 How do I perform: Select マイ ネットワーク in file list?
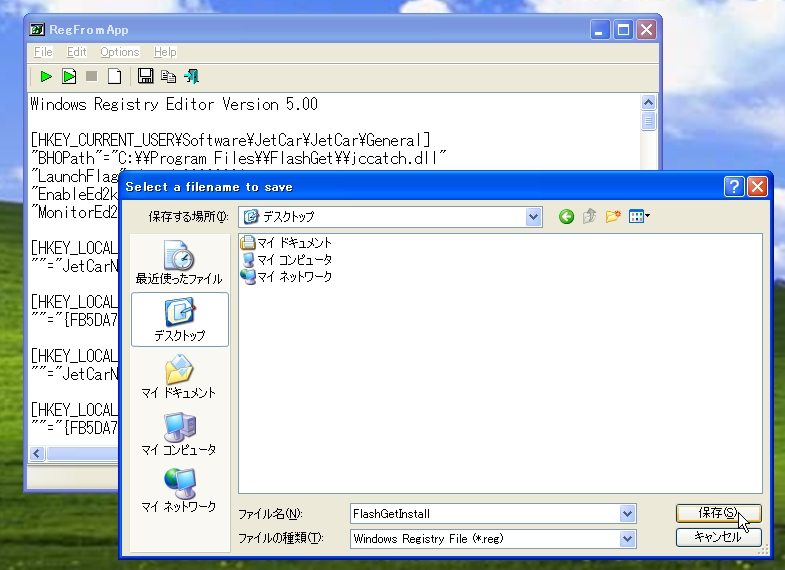[x=286, y=277]
